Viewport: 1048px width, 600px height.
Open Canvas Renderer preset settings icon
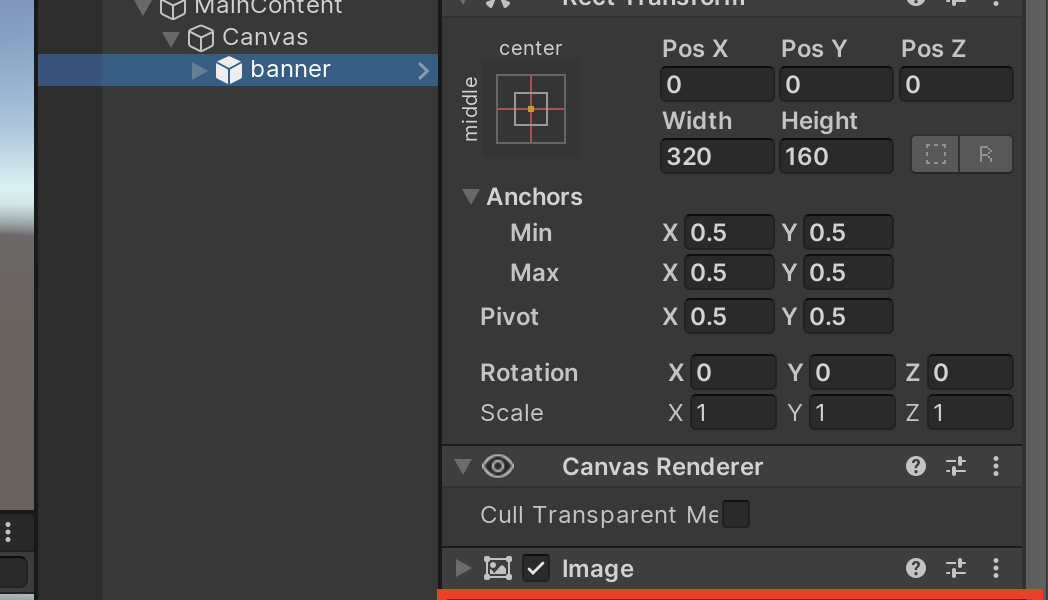tap(956, 466)
